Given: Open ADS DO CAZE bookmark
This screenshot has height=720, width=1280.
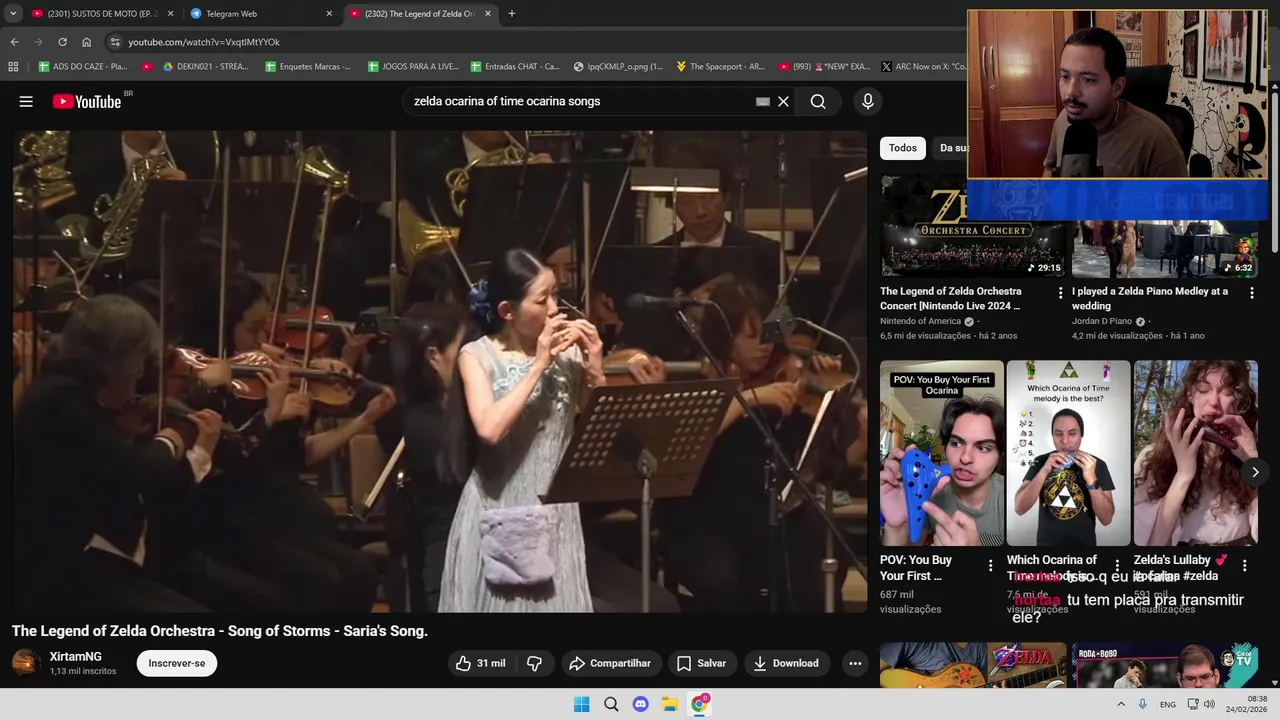Looking at the screenshot, I should coord(83,66).
